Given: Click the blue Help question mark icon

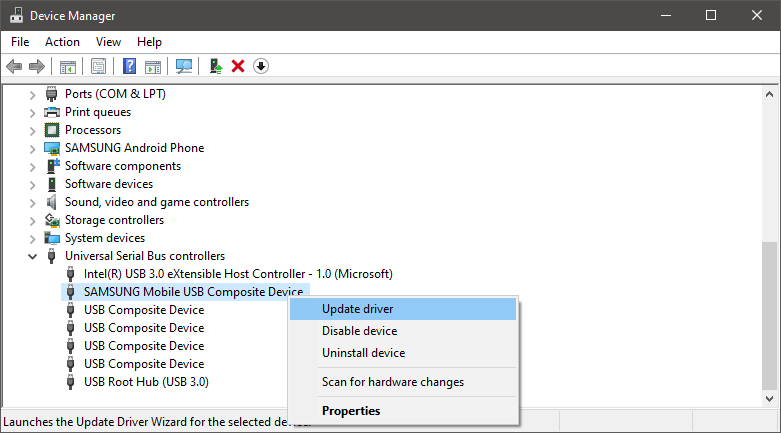Looking at the screenshot, I should click(x=129, y=67).
